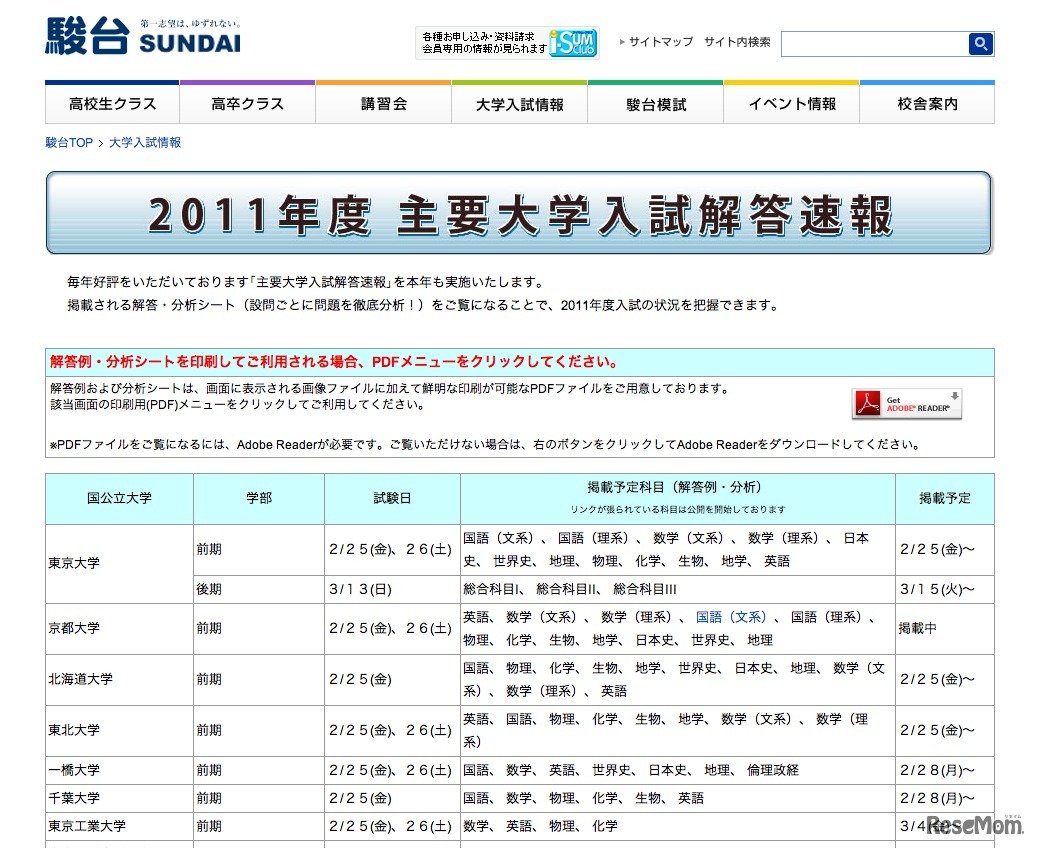Click the red Adobe Reader PDF icon
This screenshot has width=1037, height=848.
pyautogui.click(x=868, y=403)
